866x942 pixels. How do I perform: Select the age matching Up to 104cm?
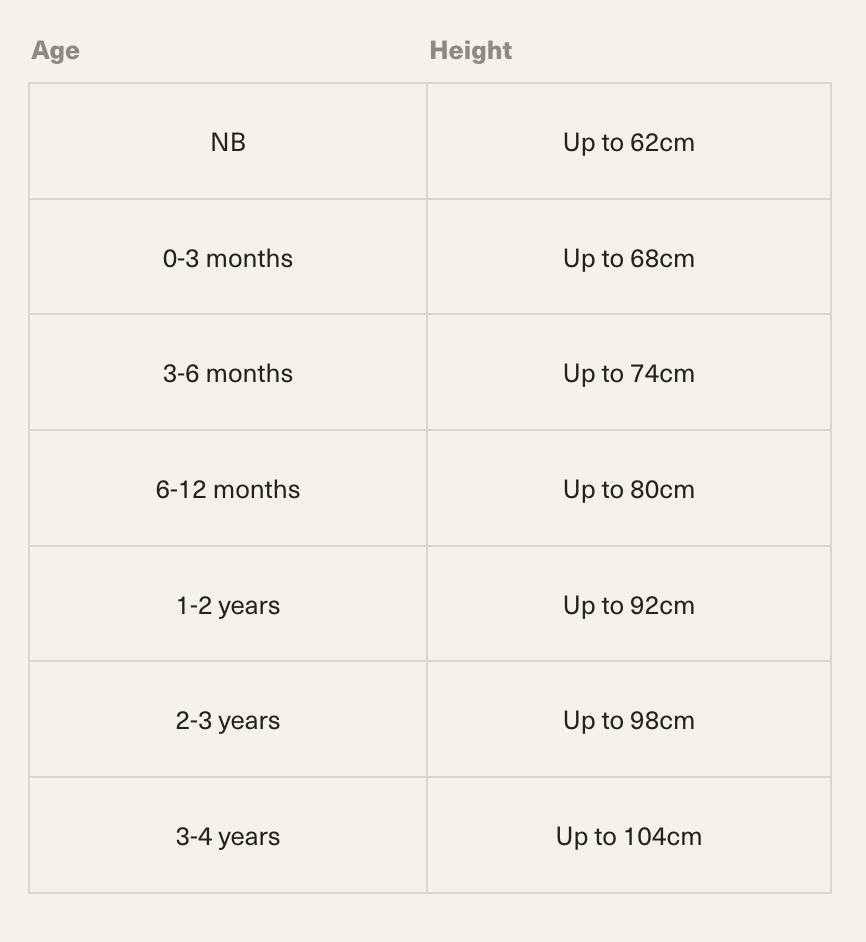pyautogui.click(x=228, y=836)
